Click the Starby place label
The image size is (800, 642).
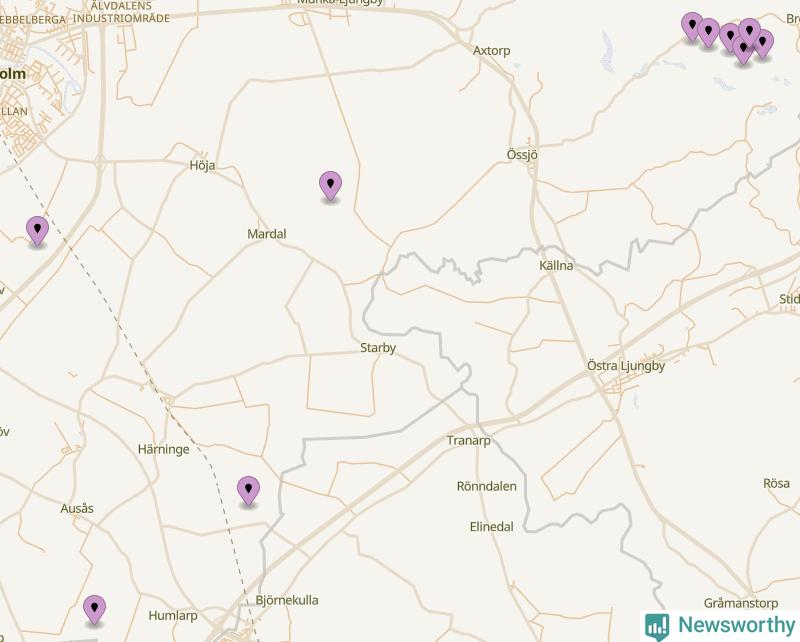tap(378, 348)
